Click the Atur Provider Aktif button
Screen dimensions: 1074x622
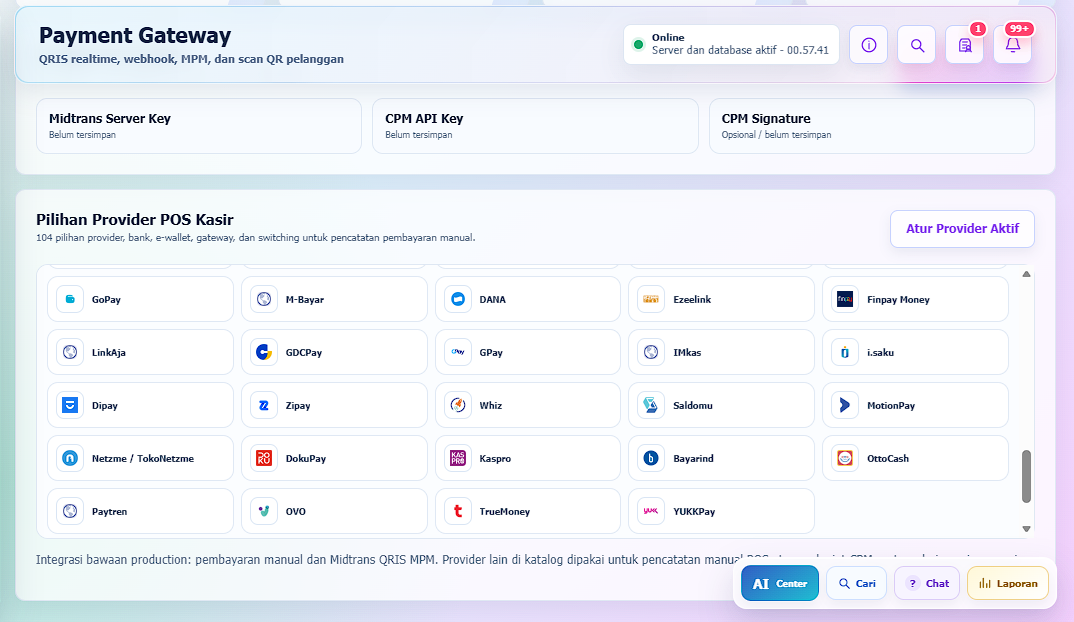click(x=962, y=229)
